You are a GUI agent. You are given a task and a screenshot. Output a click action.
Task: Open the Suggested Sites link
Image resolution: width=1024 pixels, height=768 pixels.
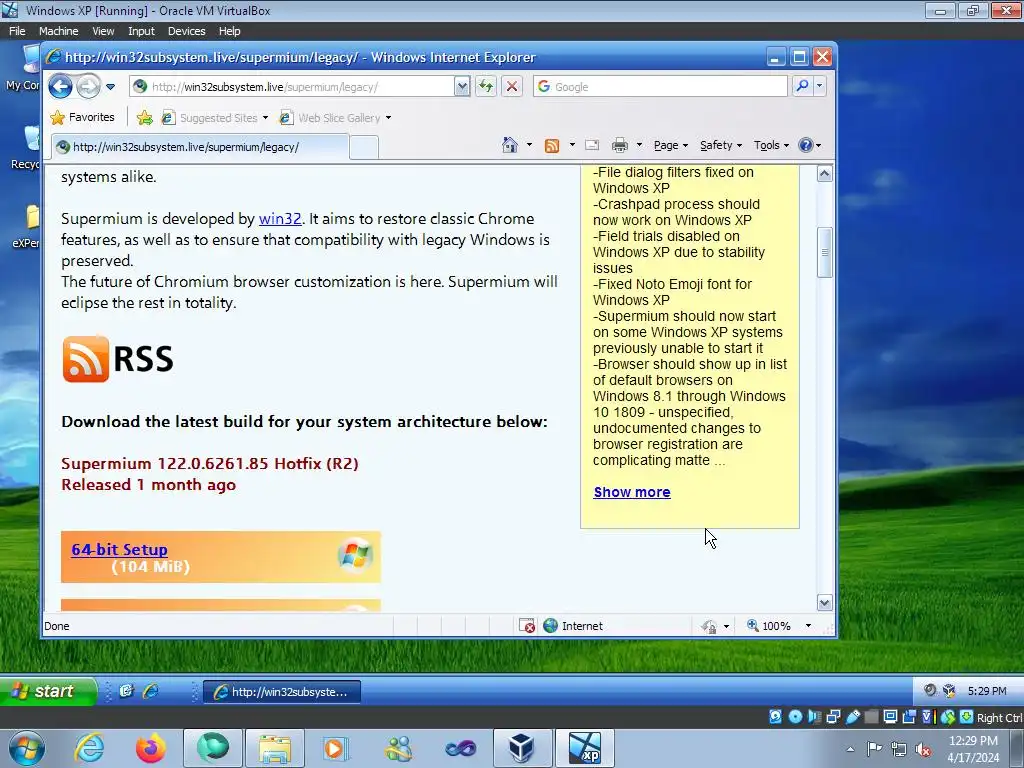(x=215, y=118)
